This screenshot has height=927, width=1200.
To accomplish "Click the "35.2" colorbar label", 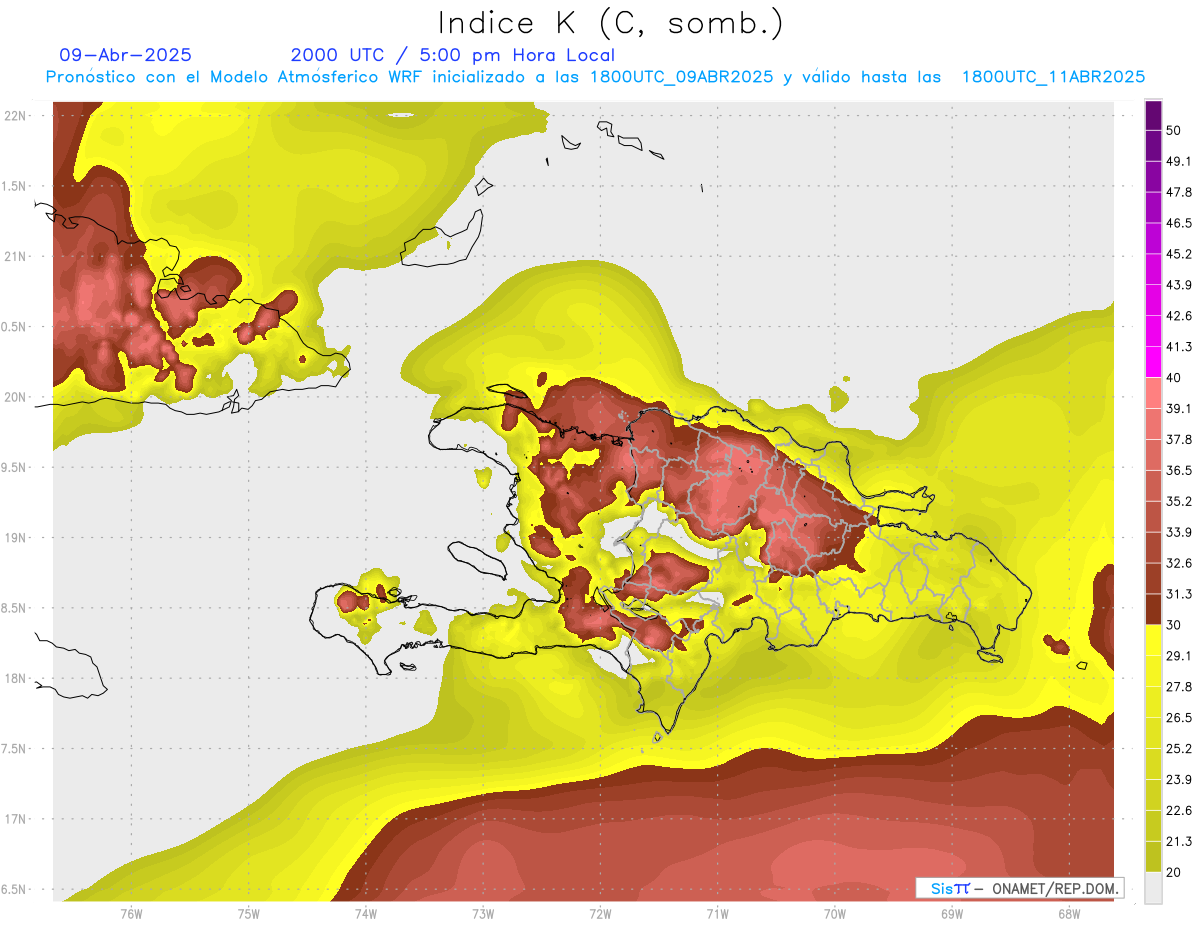I will click(x=1179, y=501).
